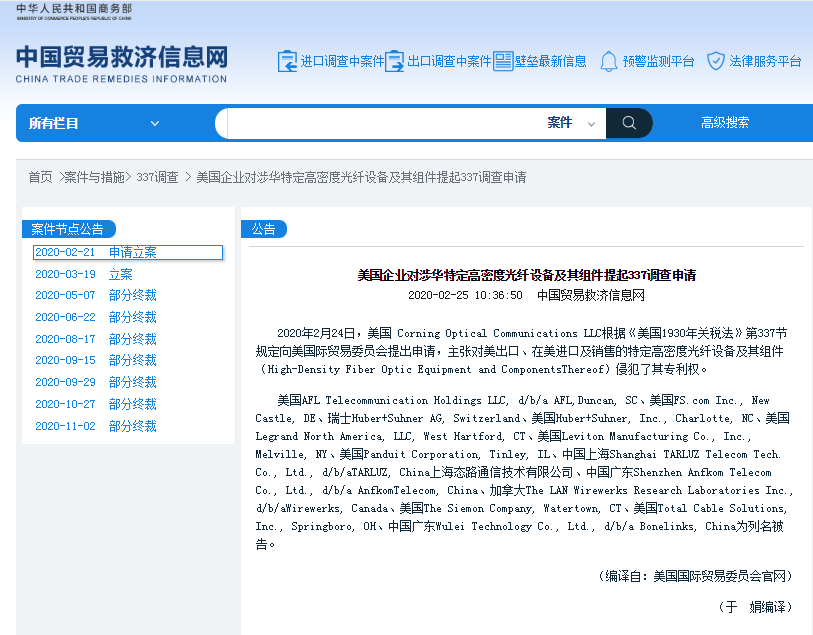Go to 案件与措施 in breadcrumb
The height and width of the screenshot is (635, 813).
[x=94, y=177]
